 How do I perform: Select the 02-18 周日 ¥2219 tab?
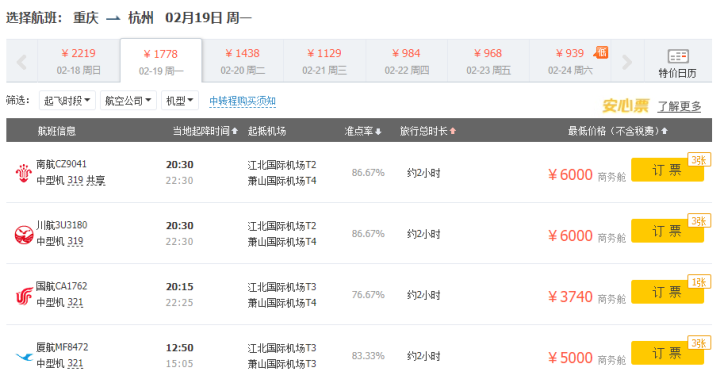[79, 62]
